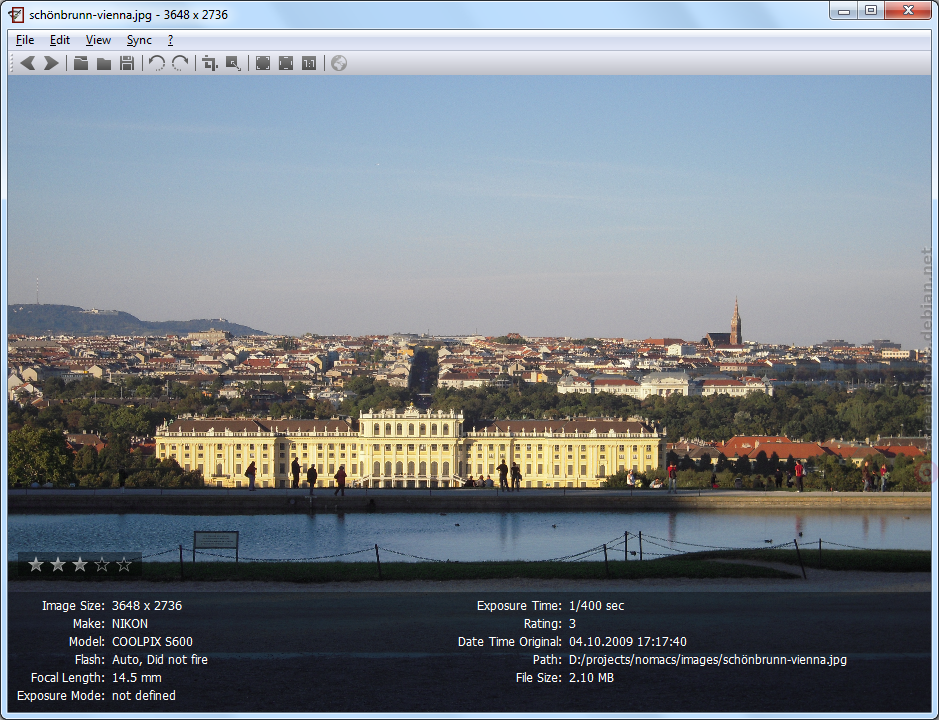Open the resize image tool

pyautogui.click(x=233, y=63)
